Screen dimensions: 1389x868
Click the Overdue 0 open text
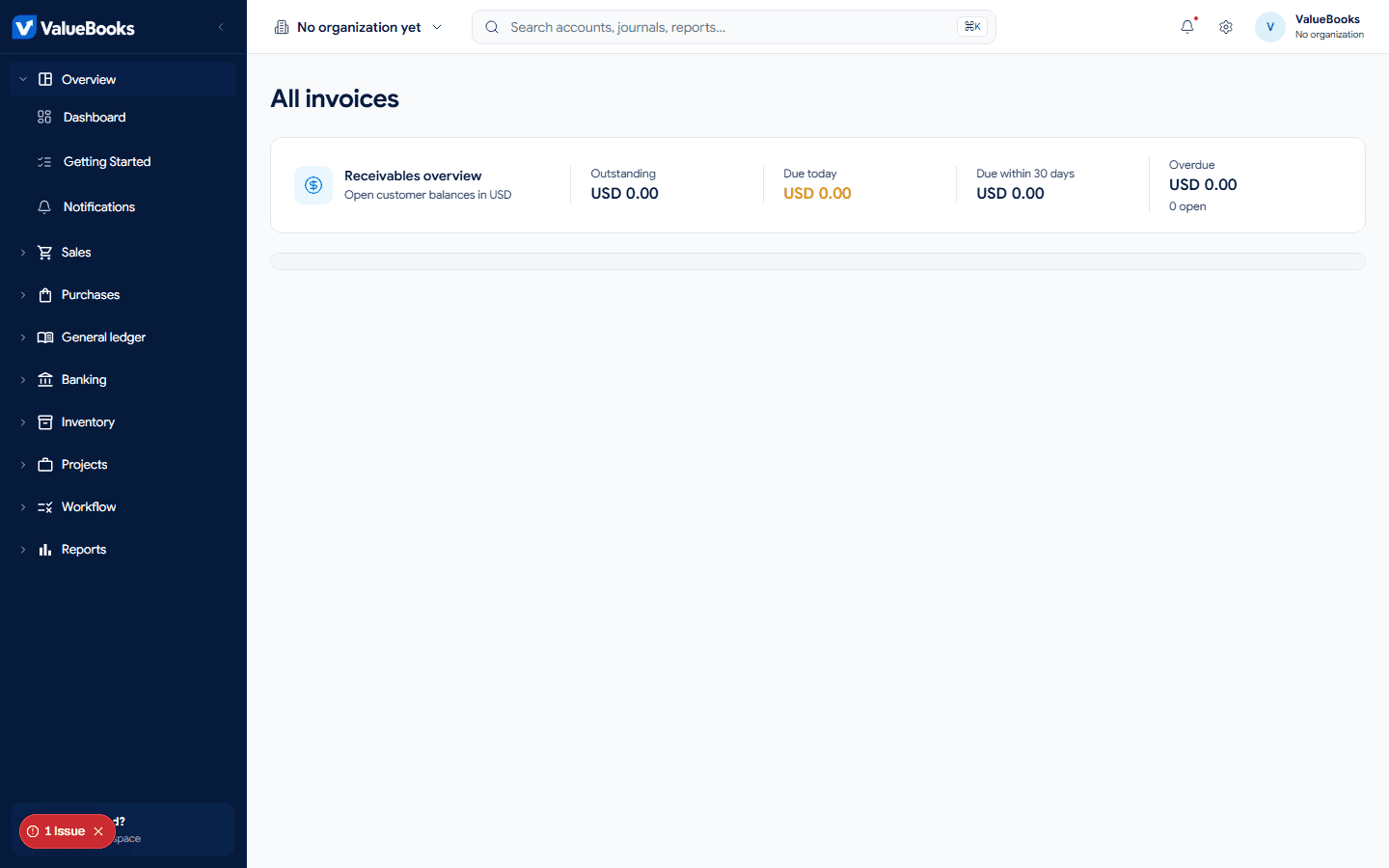coord(1187,206)
